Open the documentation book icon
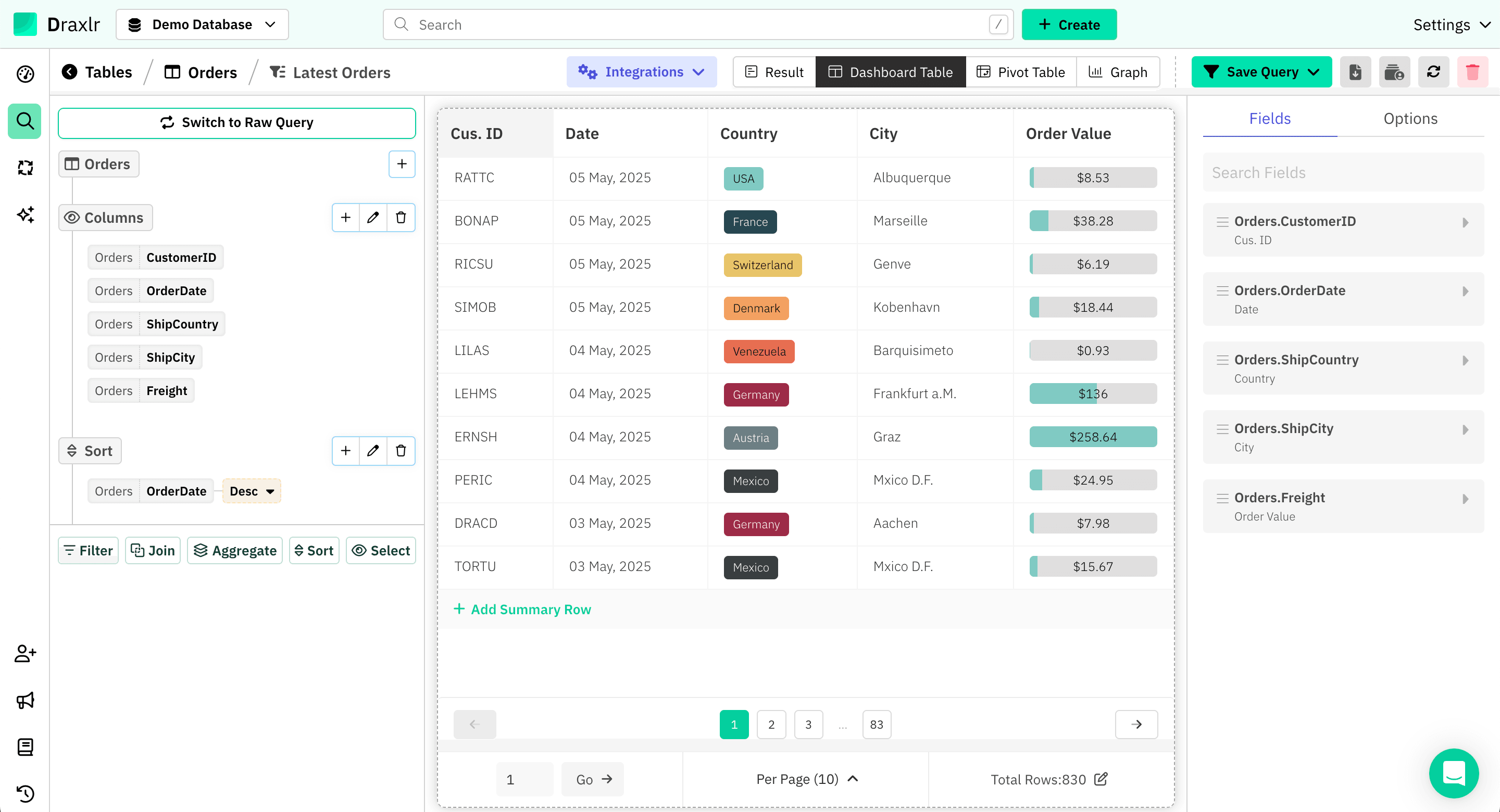Viewport: 1500px width, 812px height. pos(25,747)
